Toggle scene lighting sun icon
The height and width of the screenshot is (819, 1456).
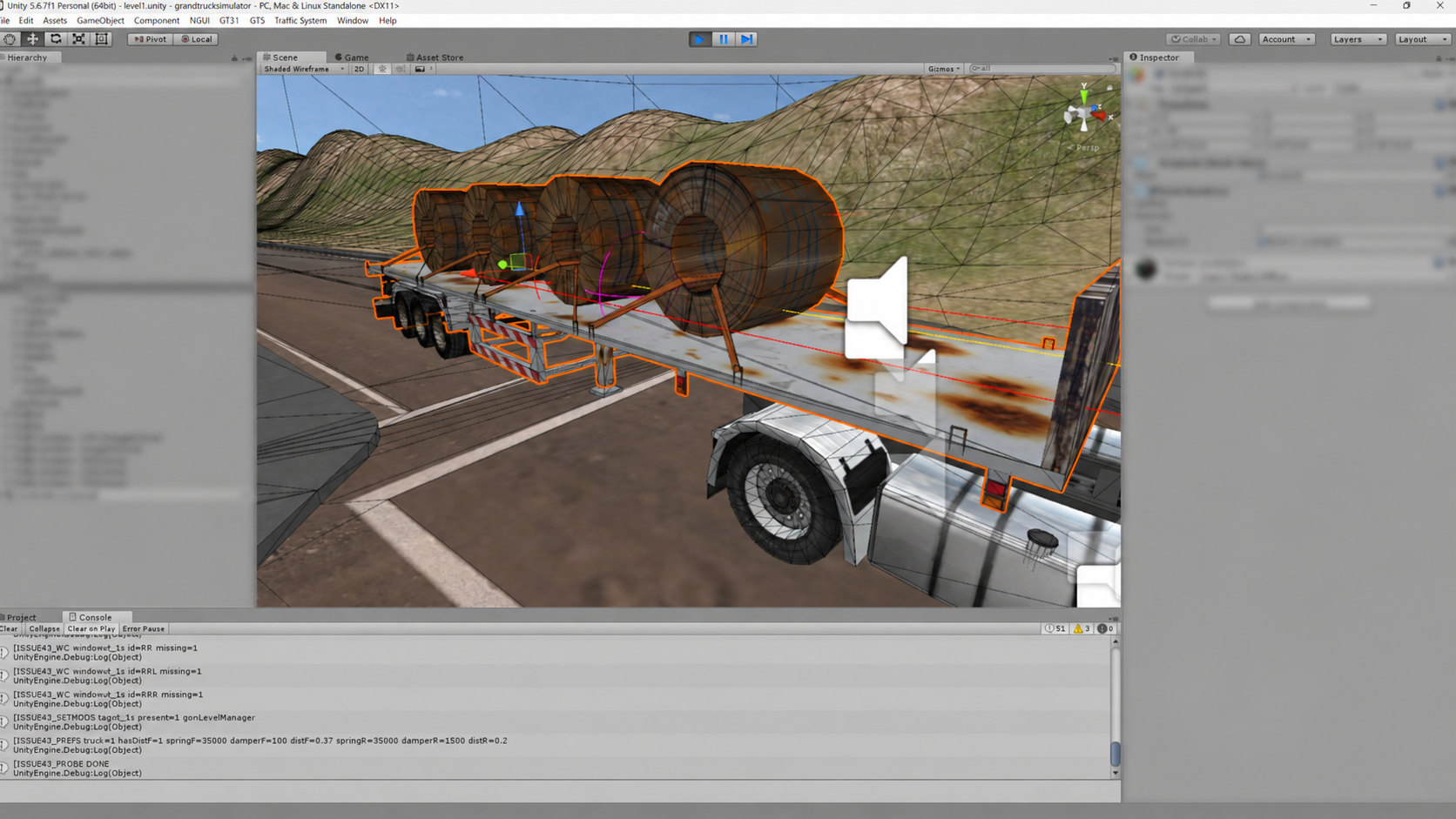[381, 69]
